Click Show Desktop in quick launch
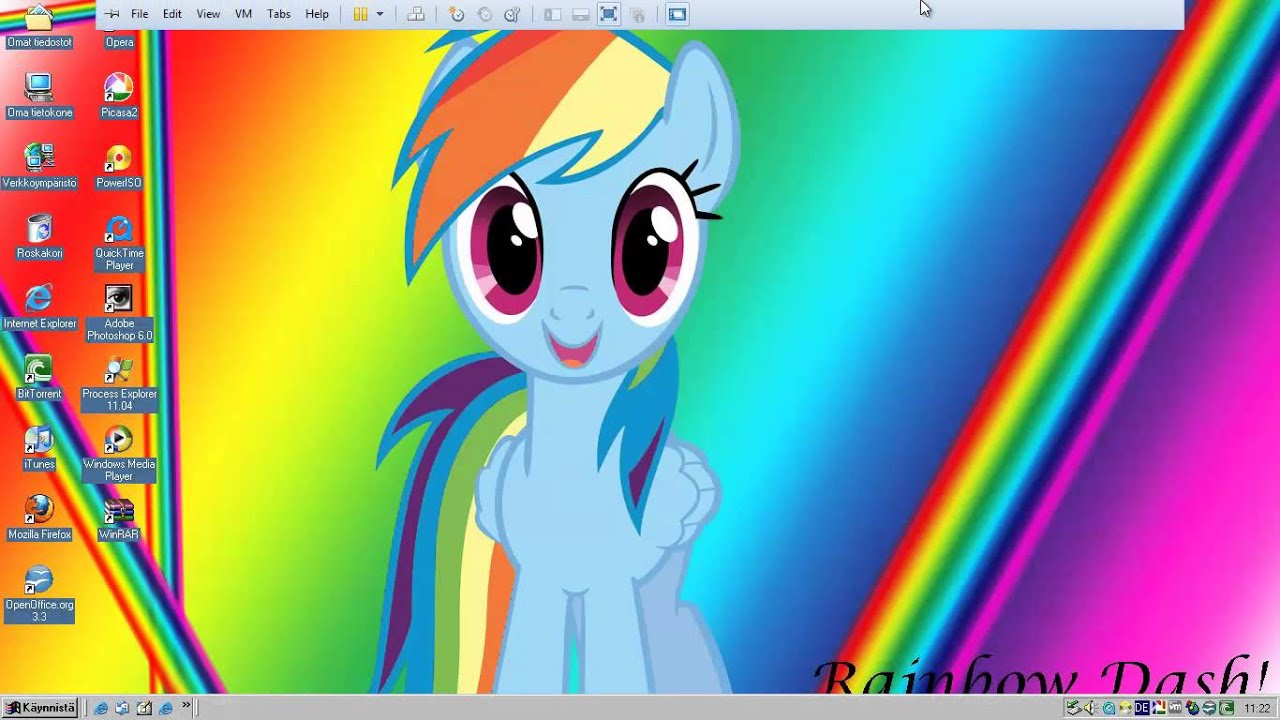 (144, 708)
